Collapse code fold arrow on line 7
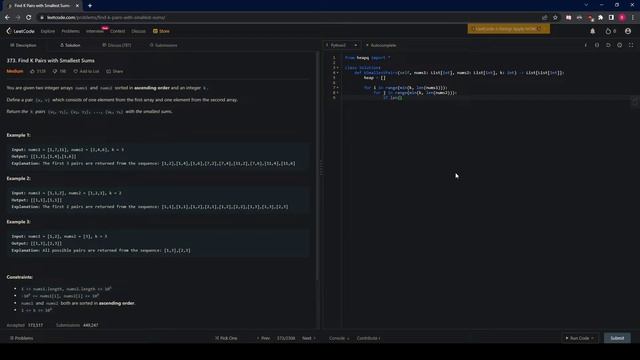640x360 pixels. click(338, 88)
